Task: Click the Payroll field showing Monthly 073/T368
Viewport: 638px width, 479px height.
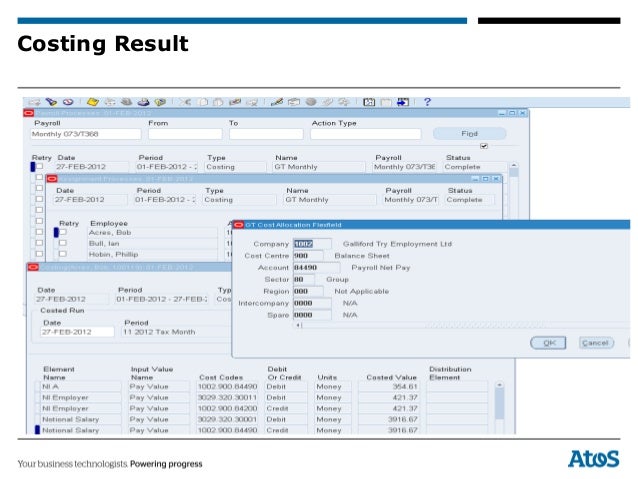Action: click(86, 134)
